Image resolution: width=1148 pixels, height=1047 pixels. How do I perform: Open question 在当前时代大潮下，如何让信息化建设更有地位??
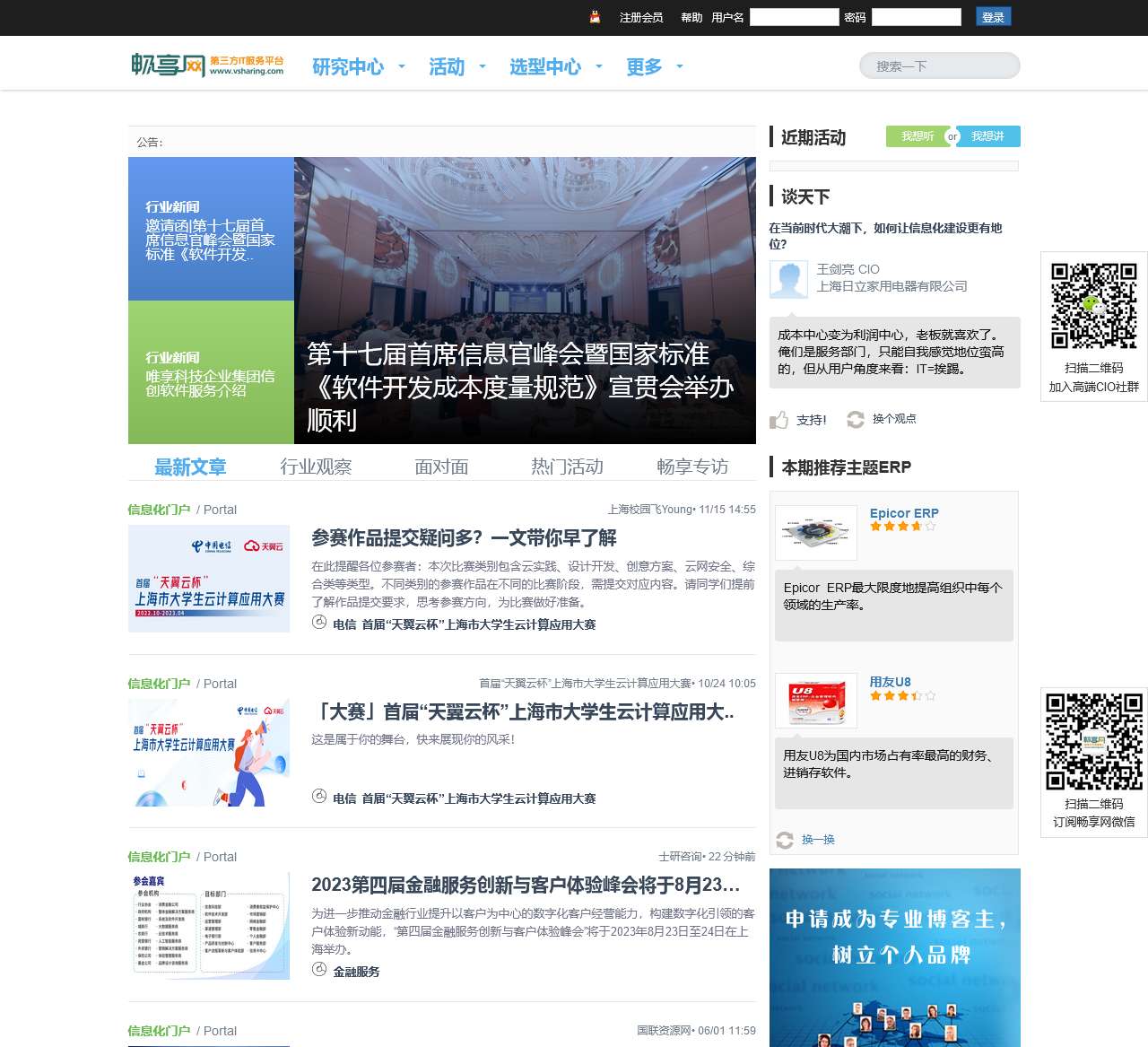coord(885,236)
